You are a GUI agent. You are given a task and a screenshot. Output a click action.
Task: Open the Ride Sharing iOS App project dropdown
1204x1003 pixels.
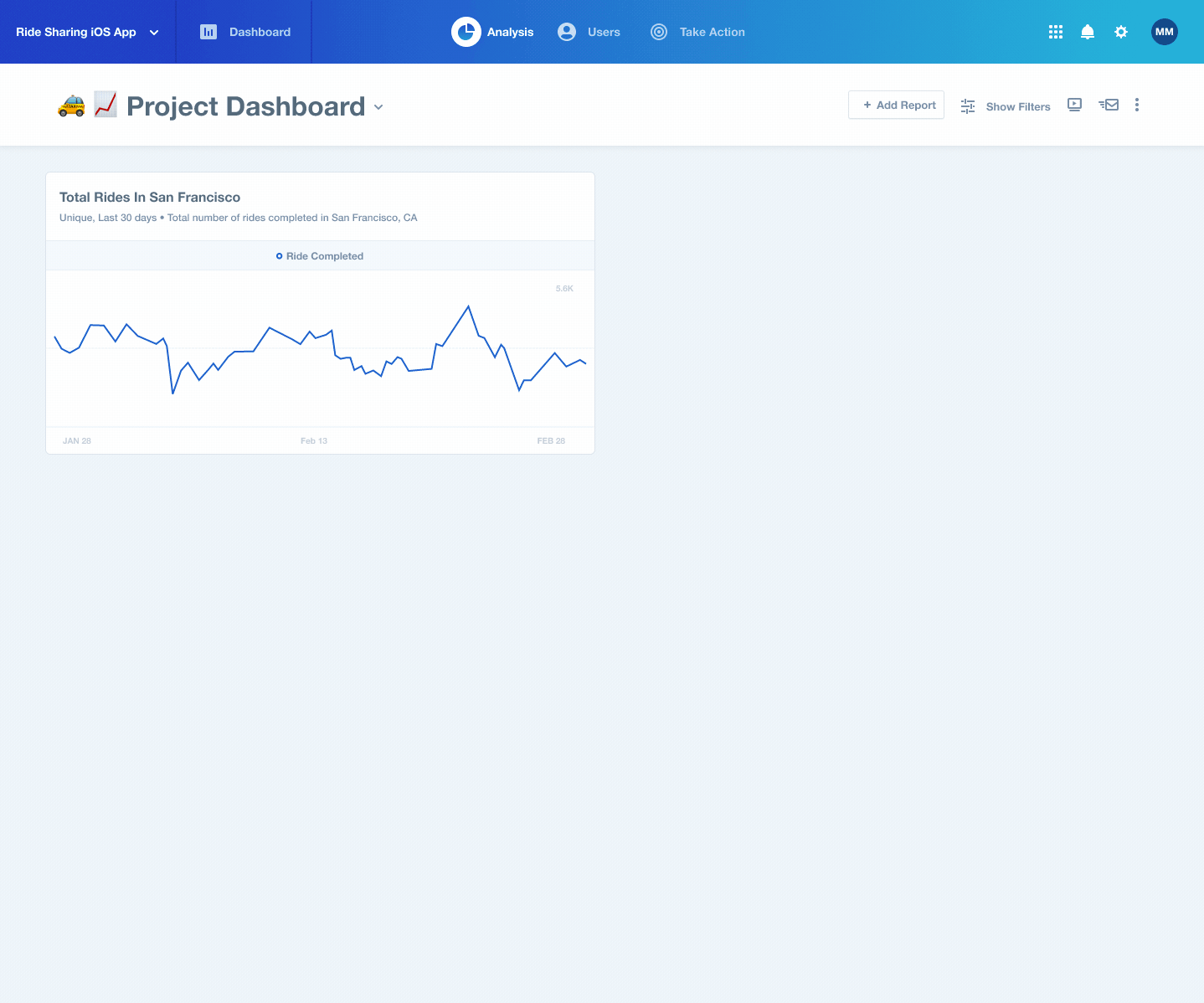87,32
